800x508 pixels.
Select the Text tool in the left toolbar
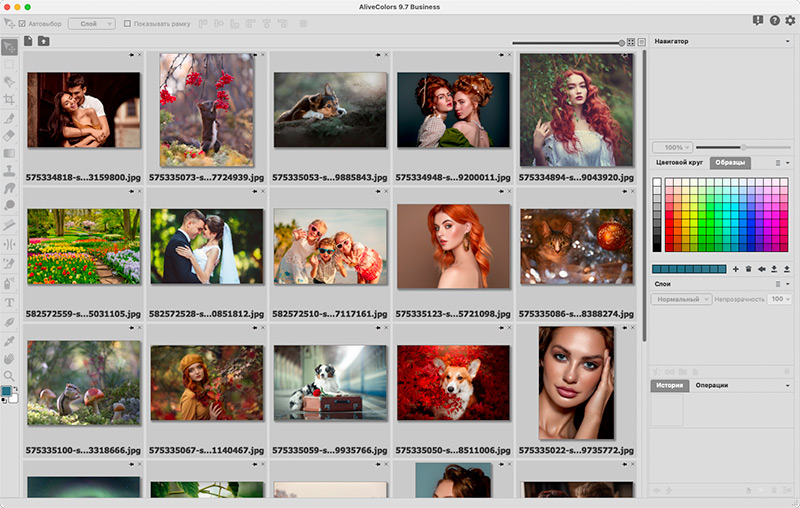(x=9, y=303)
